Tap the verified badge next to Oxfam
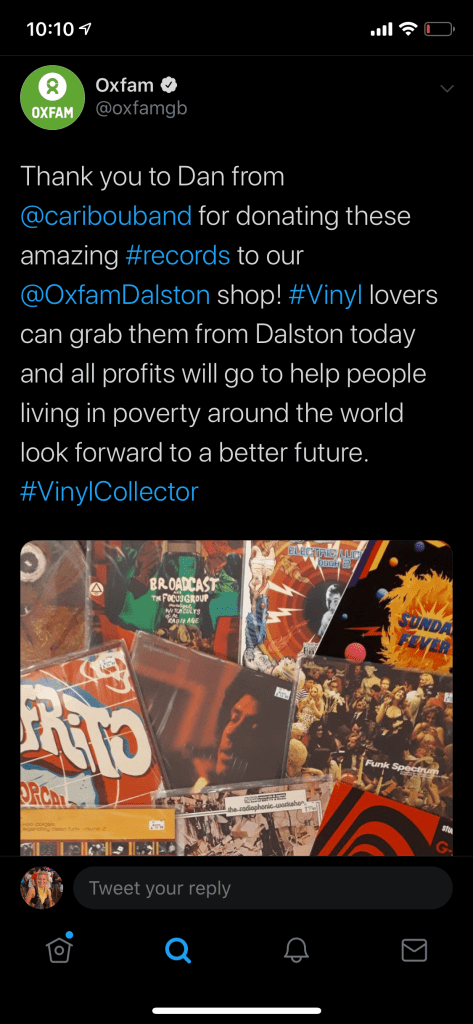473x1024 pixels. coord(169,85)
